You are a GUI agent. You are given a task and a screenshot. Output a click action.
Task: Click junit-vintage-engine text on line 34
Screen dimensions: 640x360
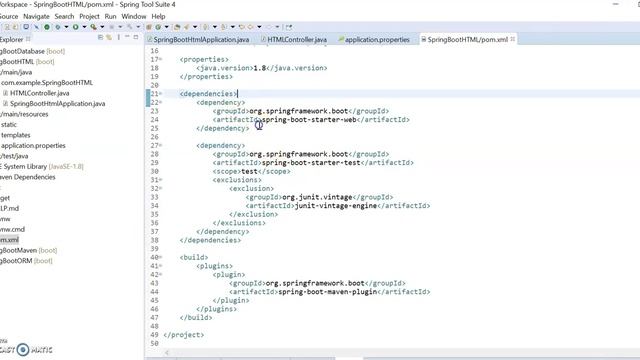336,206
